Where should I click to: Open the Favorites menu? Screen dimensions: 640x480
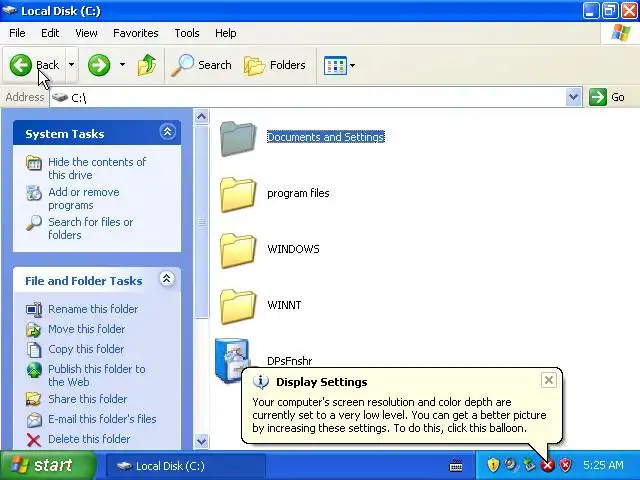tap(136, 33)
